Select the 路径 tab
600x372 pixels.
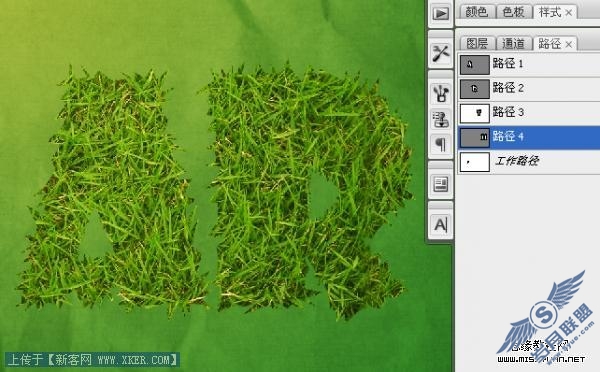click(x=549, y=44)
